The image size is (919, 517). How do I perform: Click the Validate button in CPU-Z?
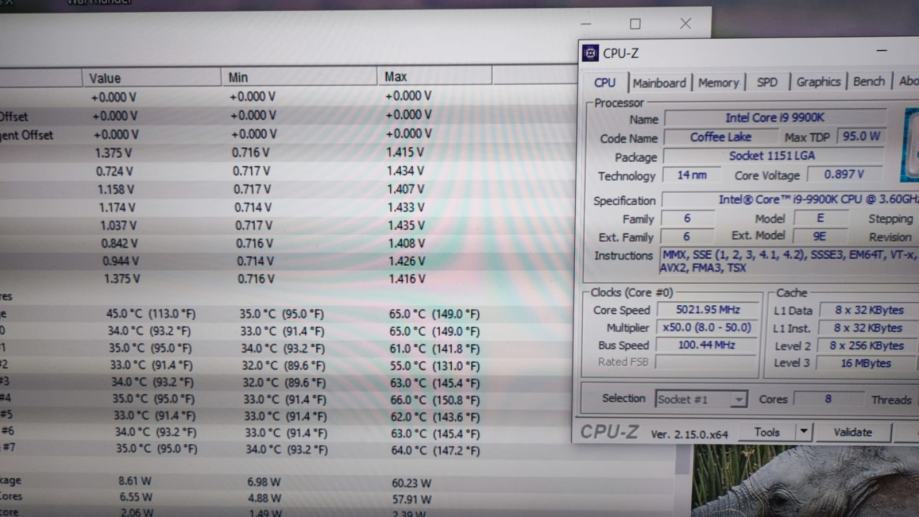[x=853, y=432]
